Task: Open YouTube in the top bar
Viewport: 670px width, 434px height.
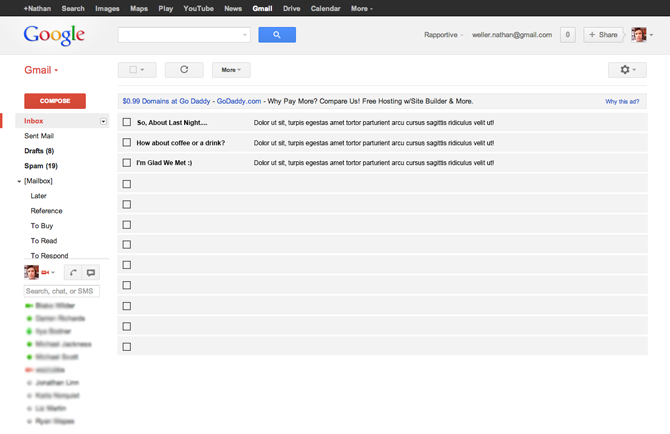Action: [x=198, y=8]
